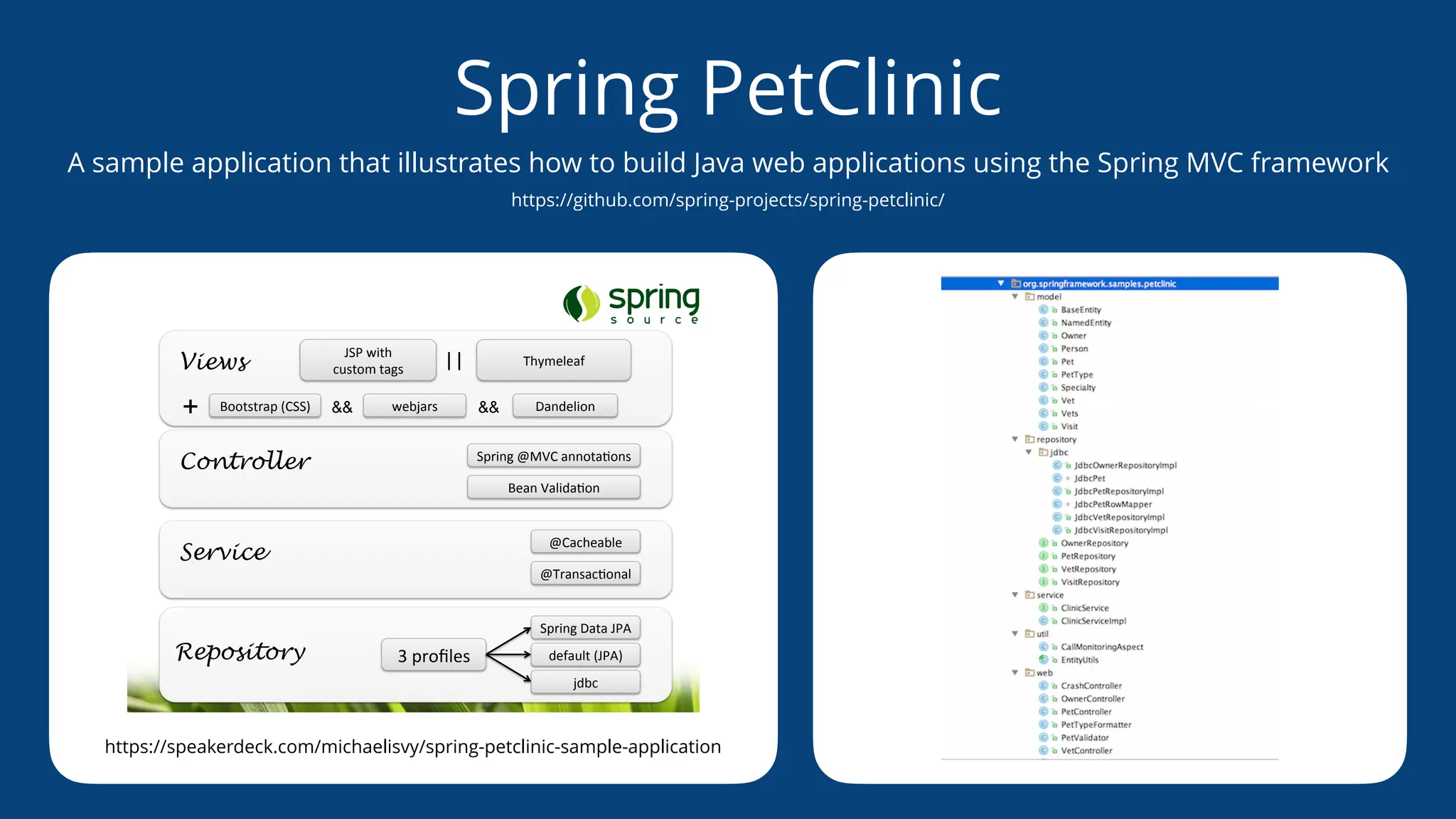Image resolution: width=1456 pixels, height=819 pixels.
Task: Click the class icon beside Specialty
Action: 1044,387
